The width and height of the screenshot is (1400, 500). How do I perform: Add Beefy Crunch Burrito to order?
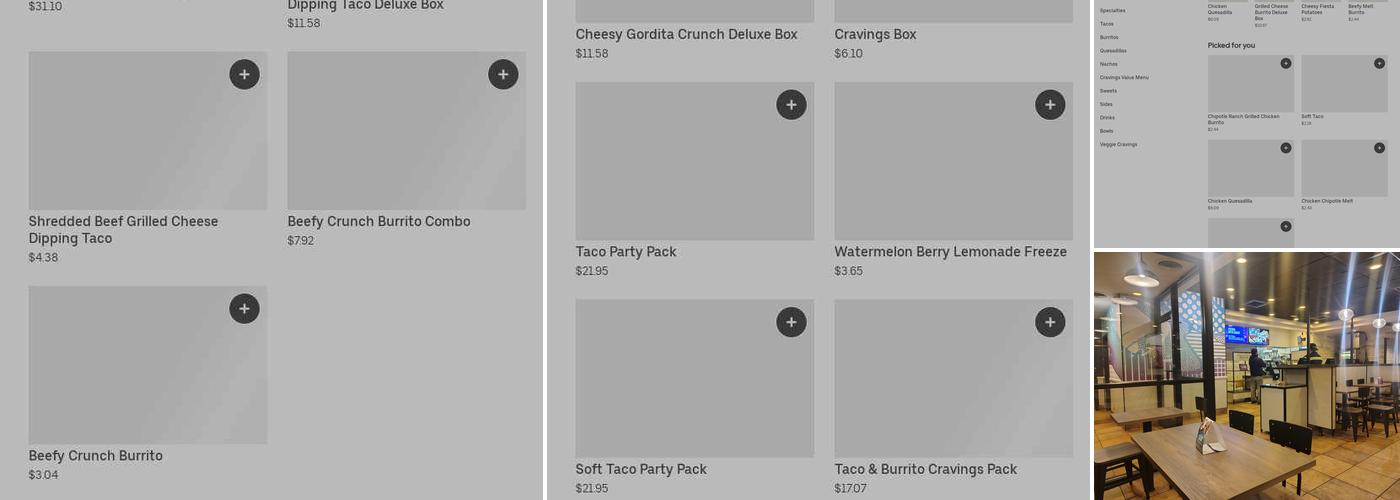[244, 309]
